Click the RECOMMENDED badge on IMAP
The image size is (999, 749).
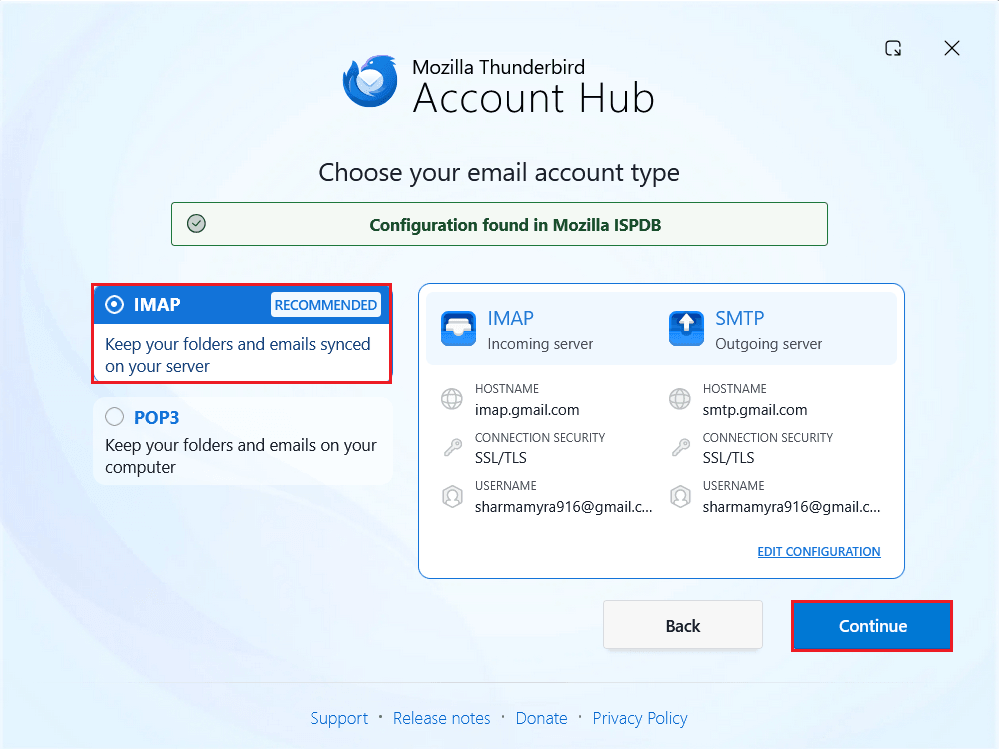(x=326, y=305)
